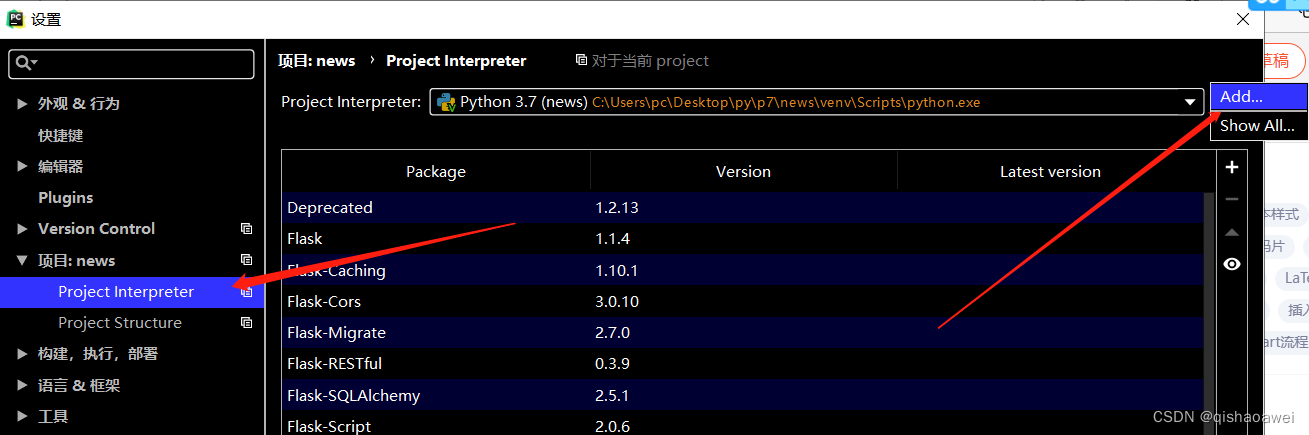Expand the 外观 & 行为 section

[22, 104]
